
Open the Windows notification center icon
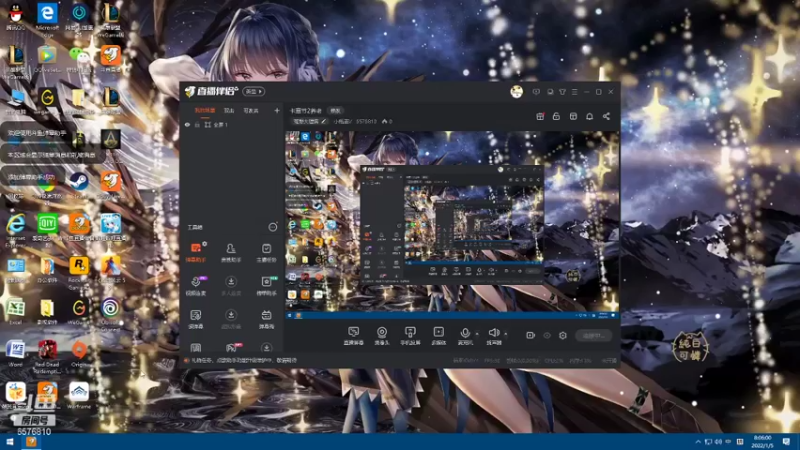click(x=787, y=442)
